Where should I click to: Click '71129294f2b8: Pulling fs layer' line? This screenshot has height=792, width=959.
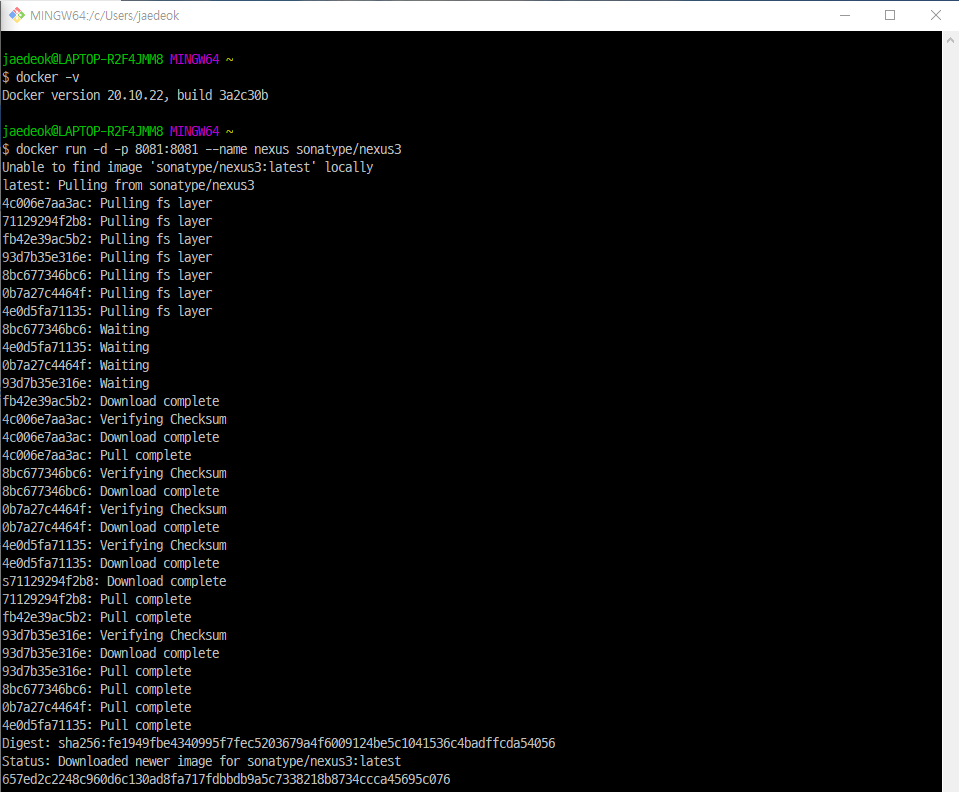click(x=107, y=221)
